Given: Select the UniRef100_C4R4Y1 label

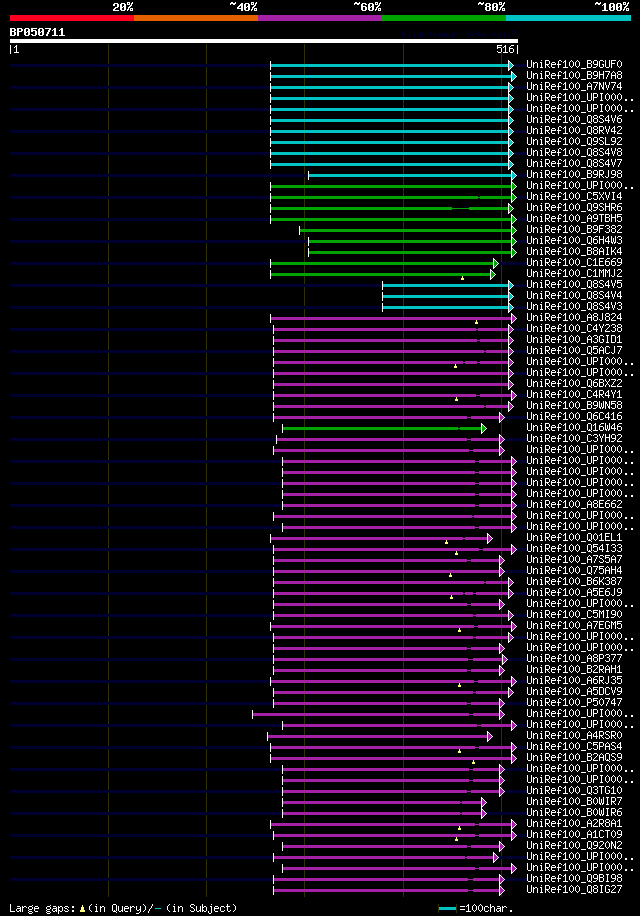Looking at the screenshot, I should [x=574, y=394].
